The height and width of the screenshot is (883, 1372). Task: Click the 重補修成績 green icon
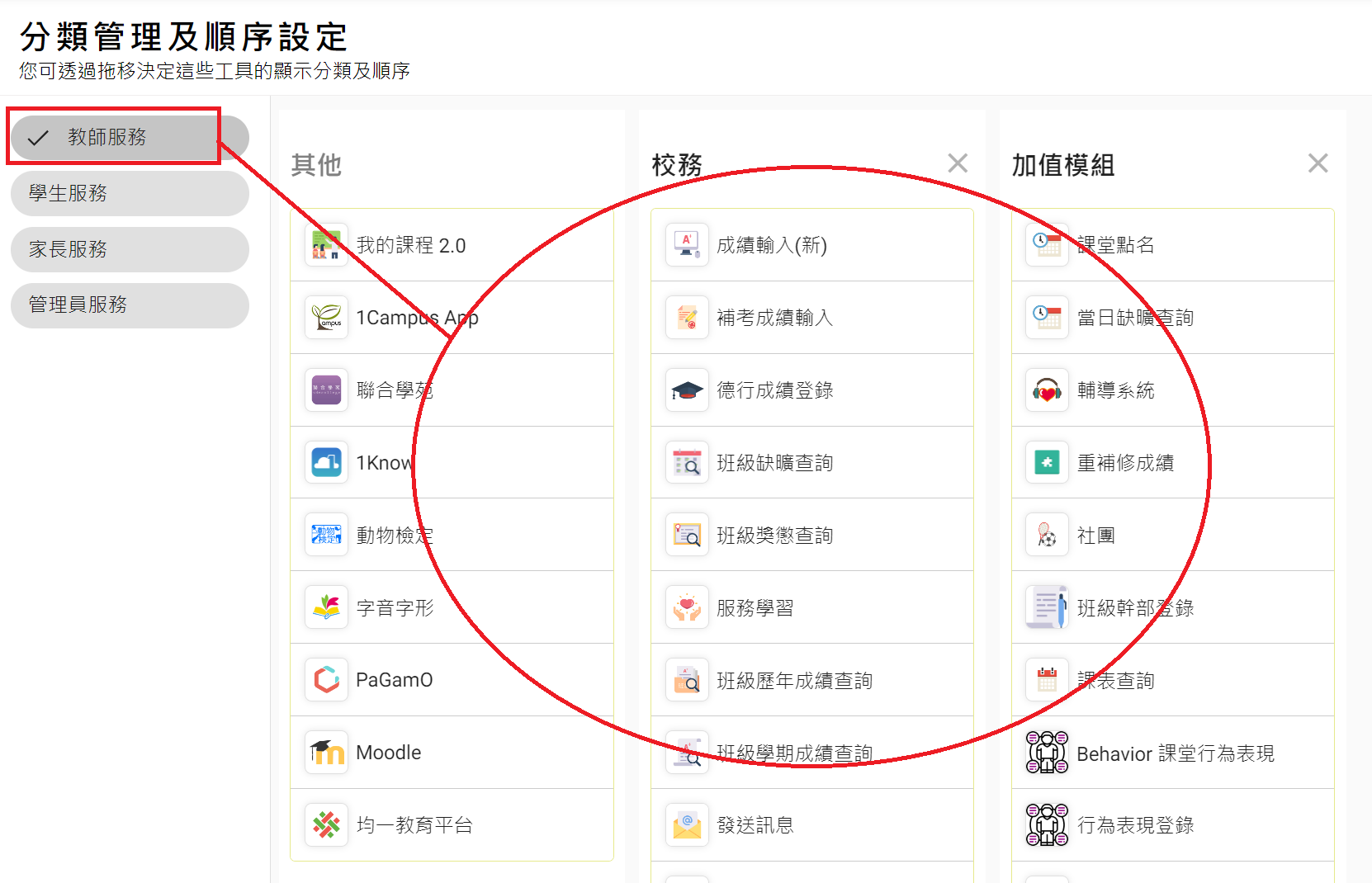pyautogui.click(x=1047, y=463)
